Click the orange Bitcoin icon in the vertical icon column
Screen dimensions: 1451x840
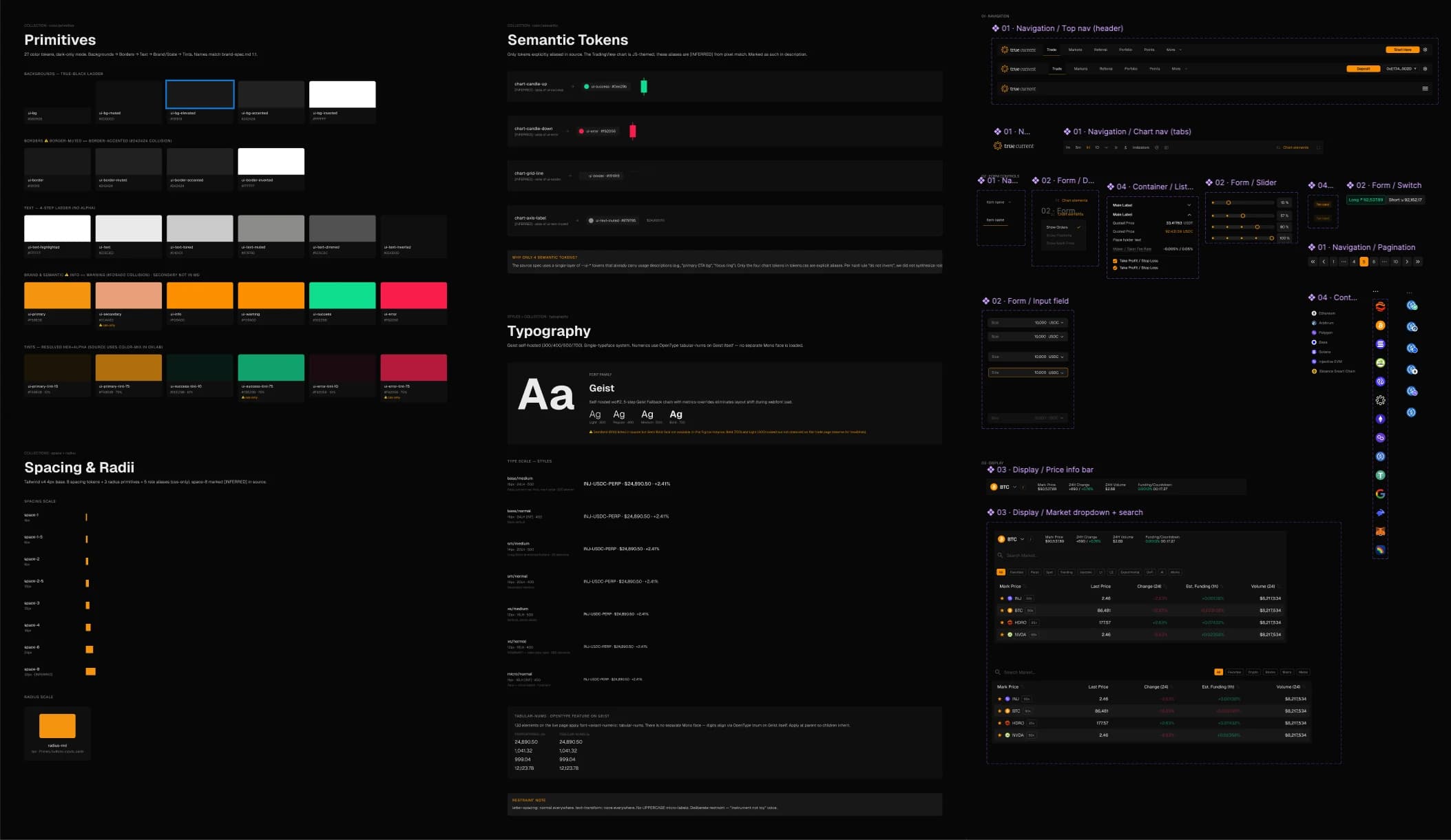1380,326
